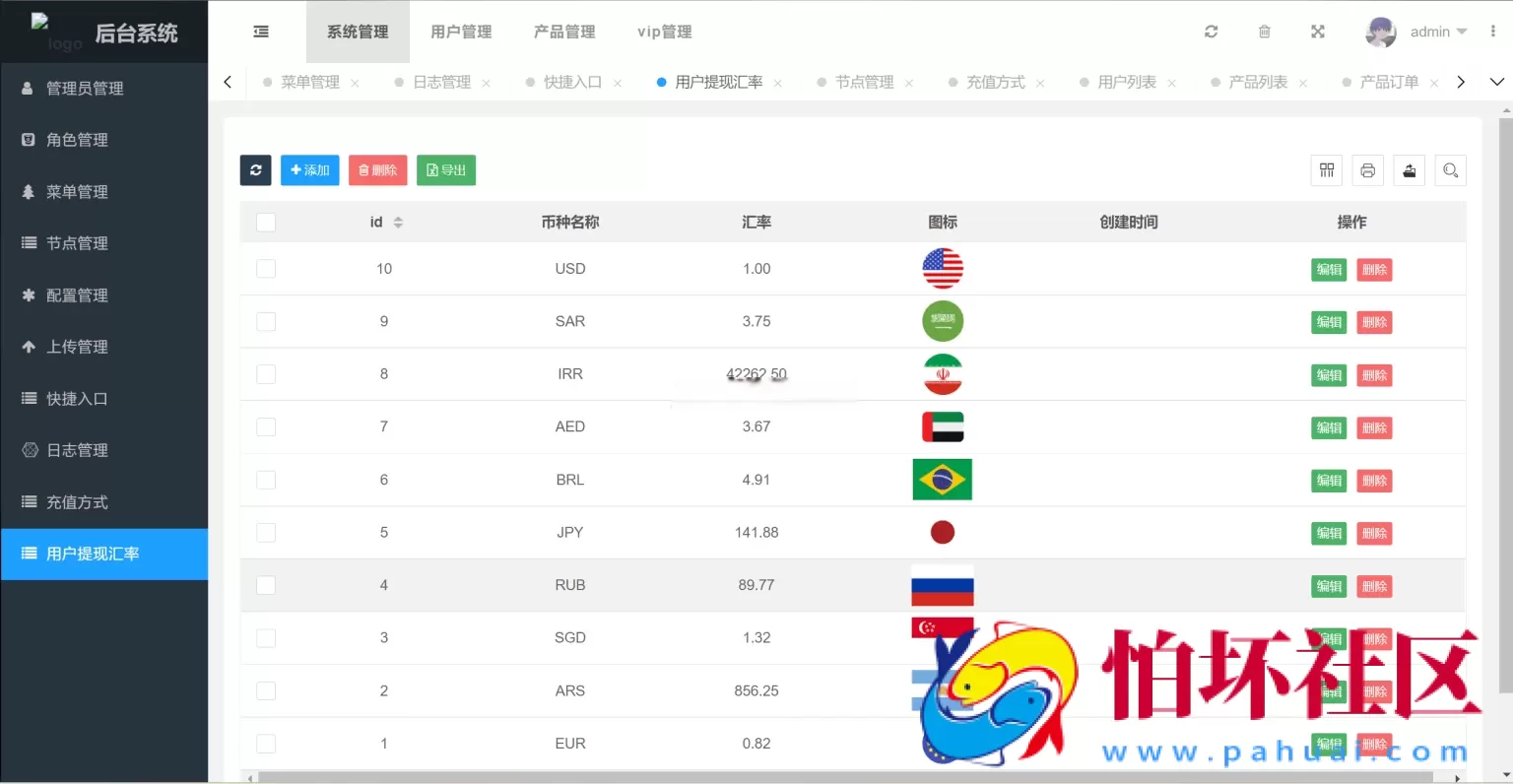This screenshot has width=1513, height=784.
Task: Click the Brazil flag icon on BRL row
Action: (942, 480)
